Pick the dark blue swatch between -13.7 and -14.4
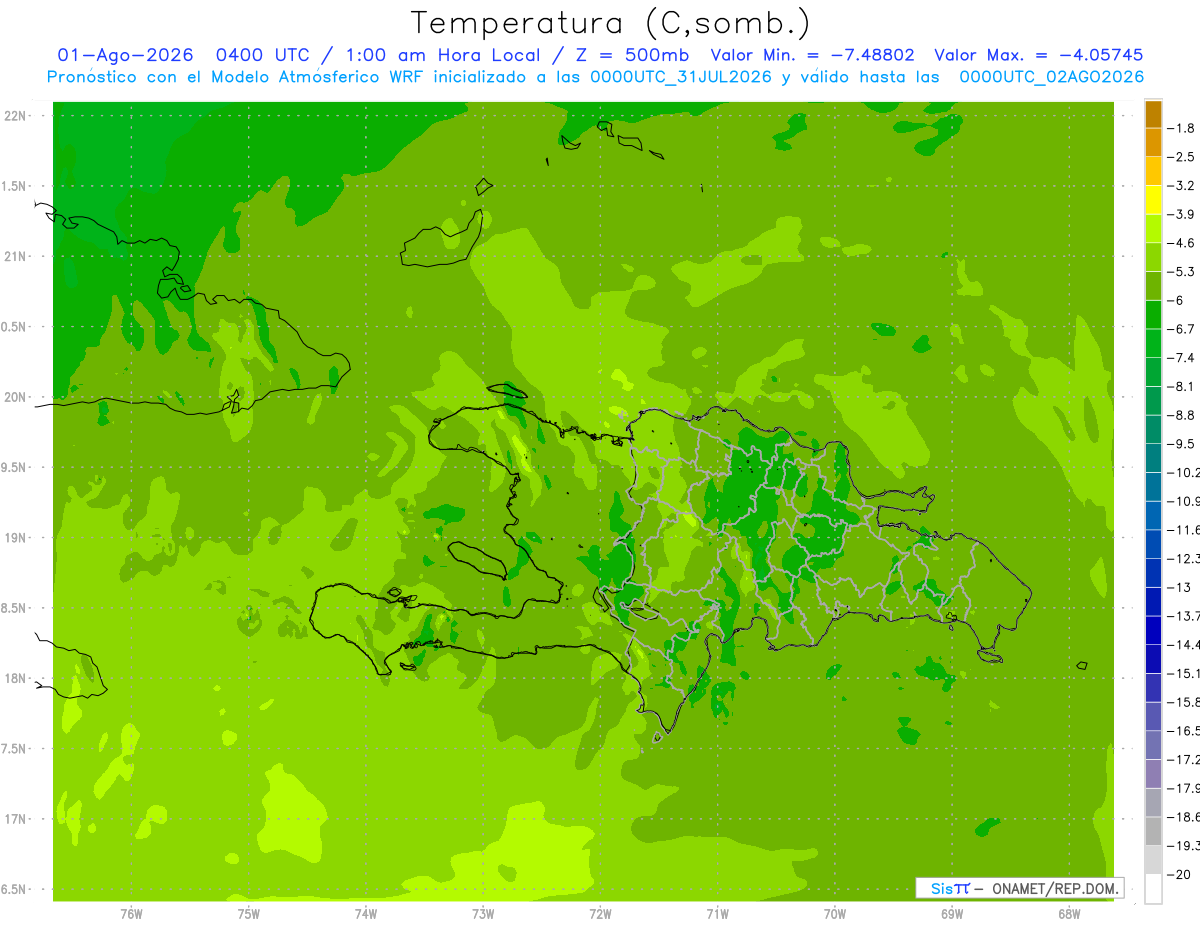Screen dimensions: 1200x927 (1153, 630)
